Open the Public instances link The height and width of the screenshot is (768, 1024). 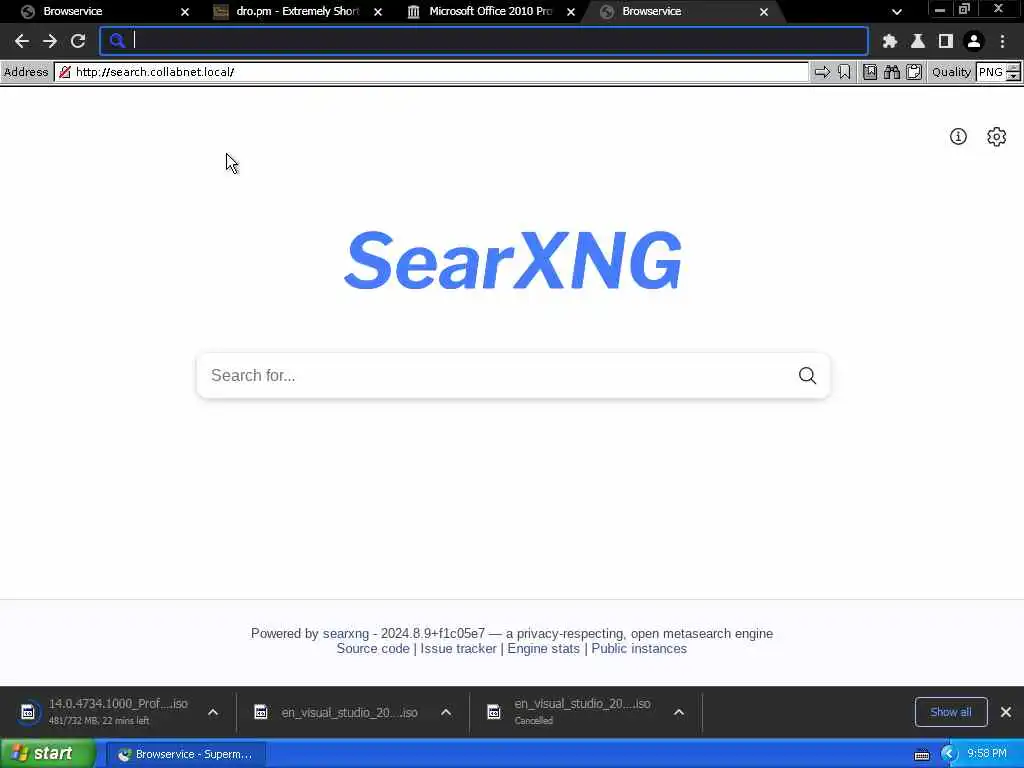(639, 648)
